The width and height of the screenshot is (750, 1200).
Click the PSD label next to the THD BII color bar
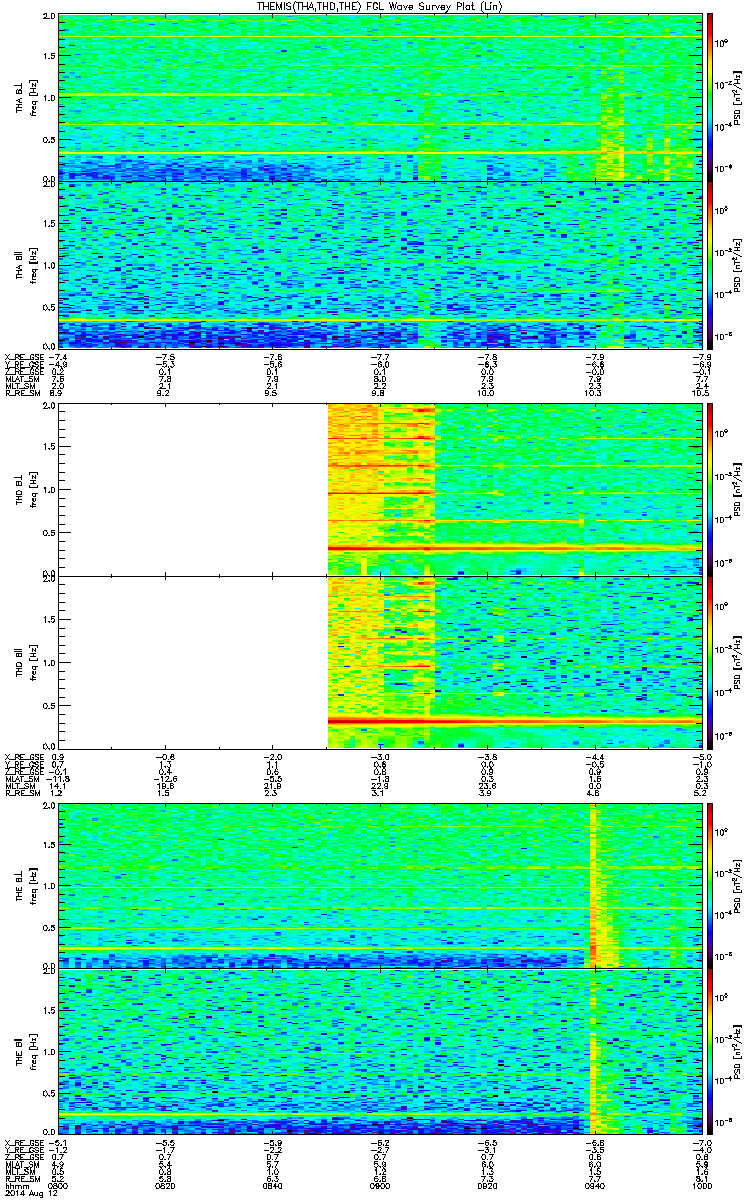click(738, 661)
